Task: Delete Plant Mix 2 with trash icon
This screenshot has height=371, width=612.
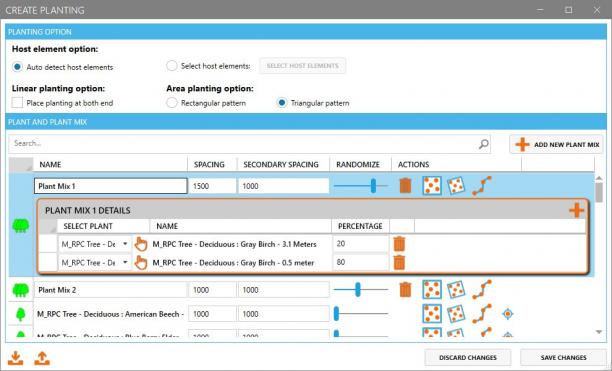Action: tap(405, 290)
